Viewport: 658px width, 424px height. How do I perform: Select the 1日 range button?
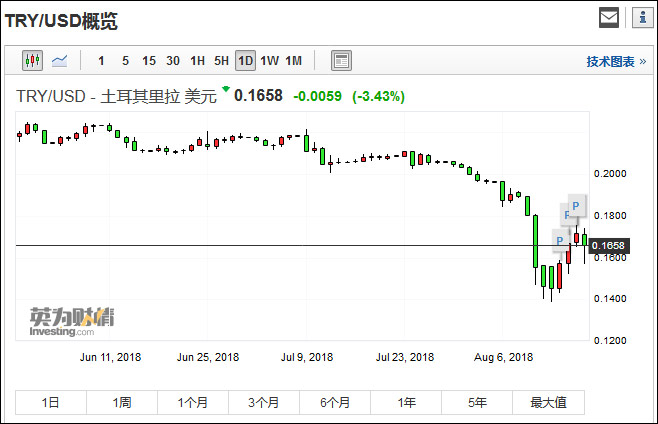click(51, 403)
